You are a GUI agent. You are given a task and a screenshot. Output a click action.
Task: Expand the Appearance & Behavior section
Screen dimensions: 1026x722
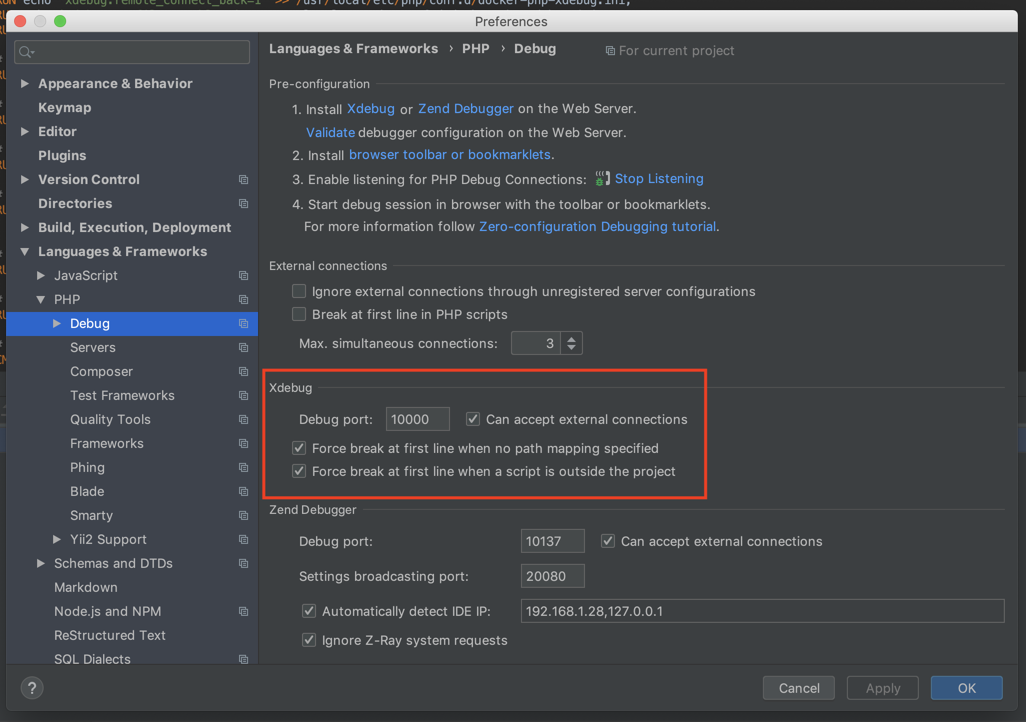pos(25,84)
